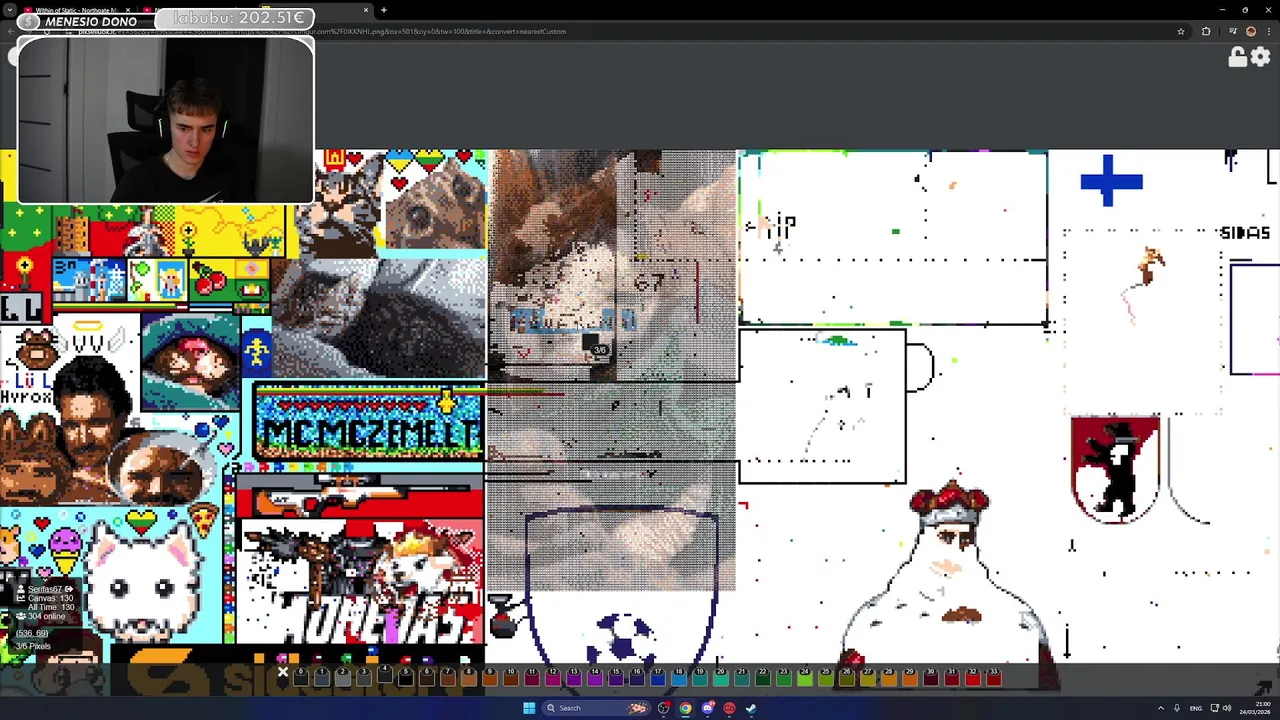Pick palette color 29

tap(909, 678)
